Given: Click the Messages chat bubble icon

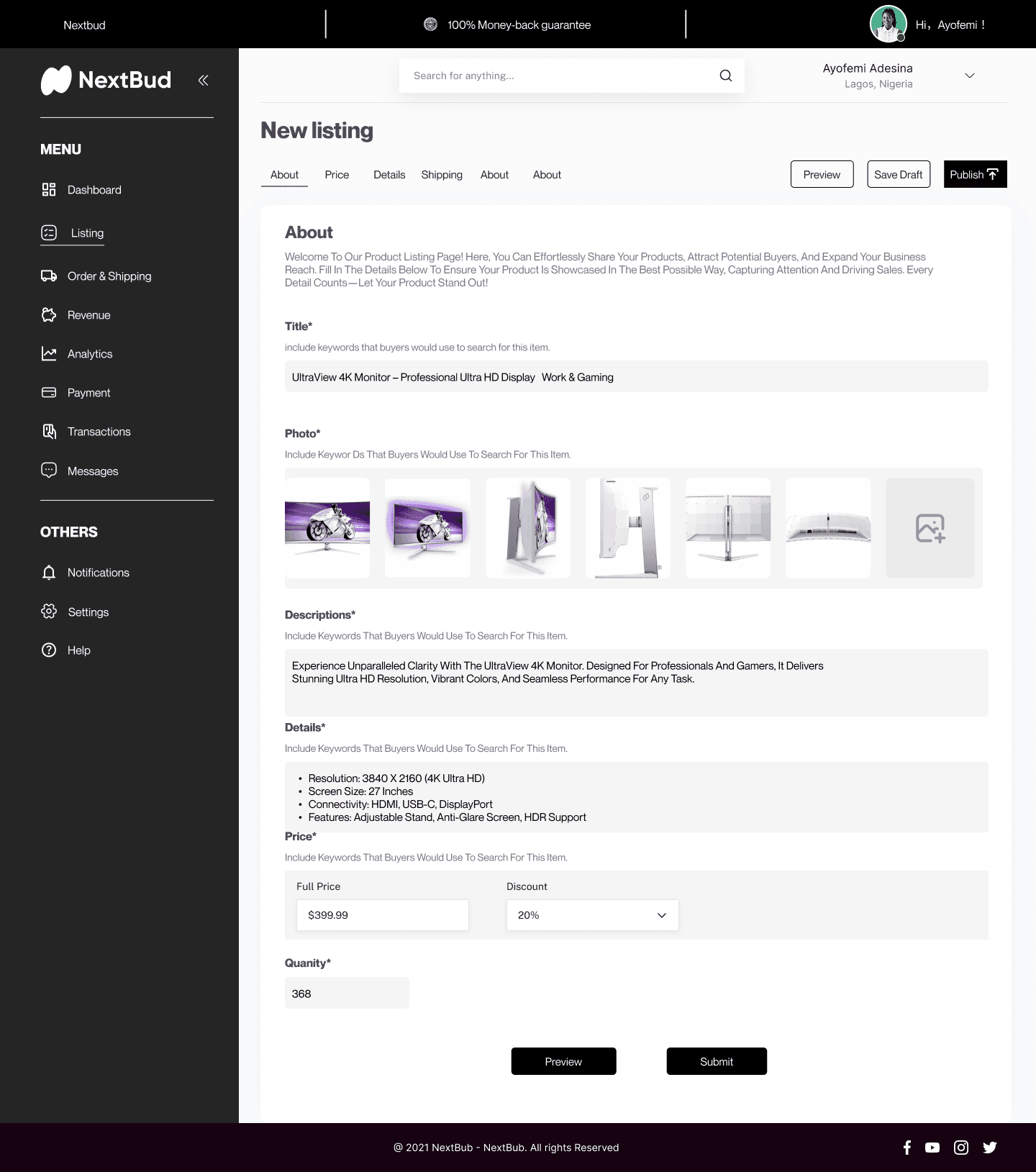Looking at the screenshot, I should [49, 470].
